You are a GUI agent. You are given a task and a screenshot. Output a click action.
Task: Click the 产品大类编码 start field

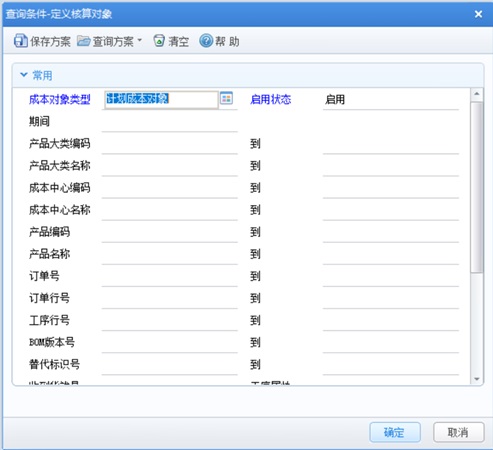(170, 144)
